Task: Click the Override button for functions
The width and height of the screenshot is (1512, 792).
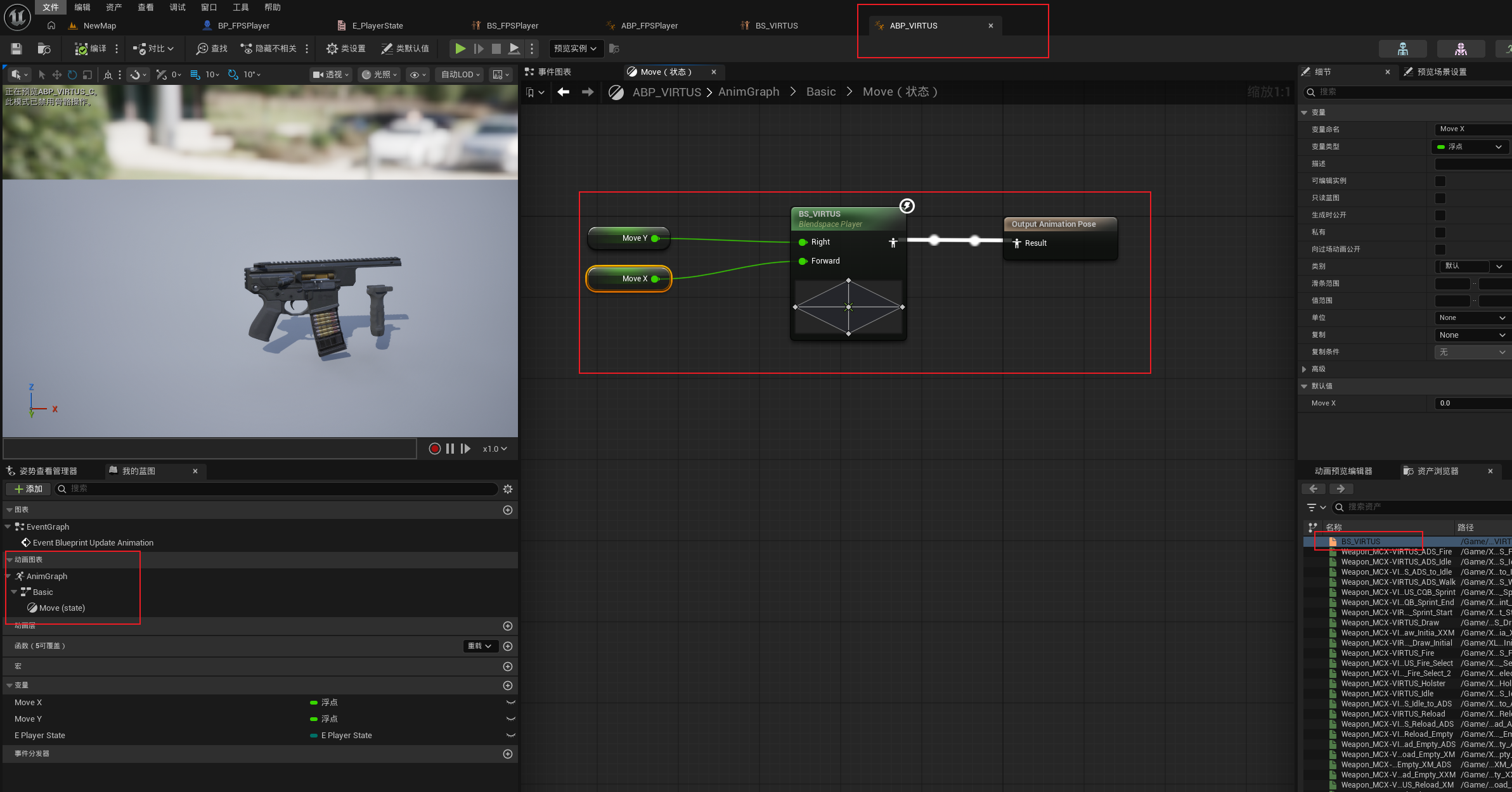Action: tap(479, 646)
